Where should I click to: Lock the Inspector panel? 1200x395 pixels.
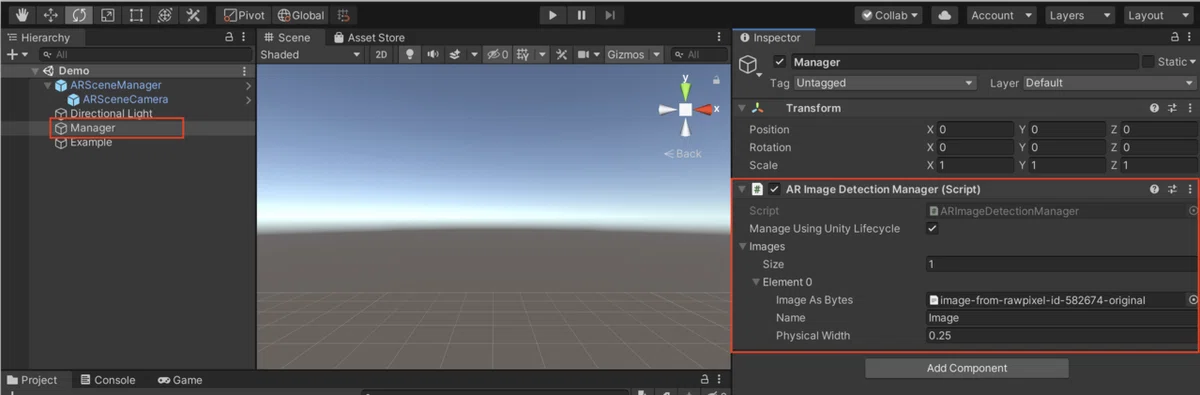tap(1174, 37)
